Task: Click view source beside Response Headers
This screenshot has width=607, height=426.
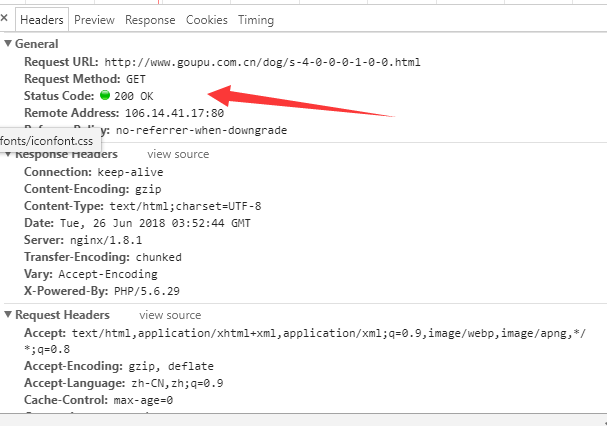Action: 178,154
